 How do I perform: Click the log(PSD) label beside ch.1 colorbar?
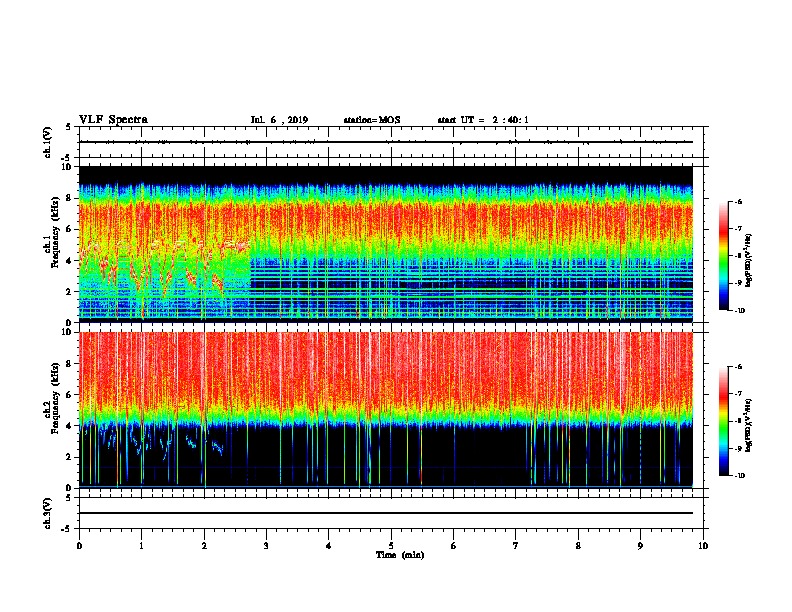749,261
